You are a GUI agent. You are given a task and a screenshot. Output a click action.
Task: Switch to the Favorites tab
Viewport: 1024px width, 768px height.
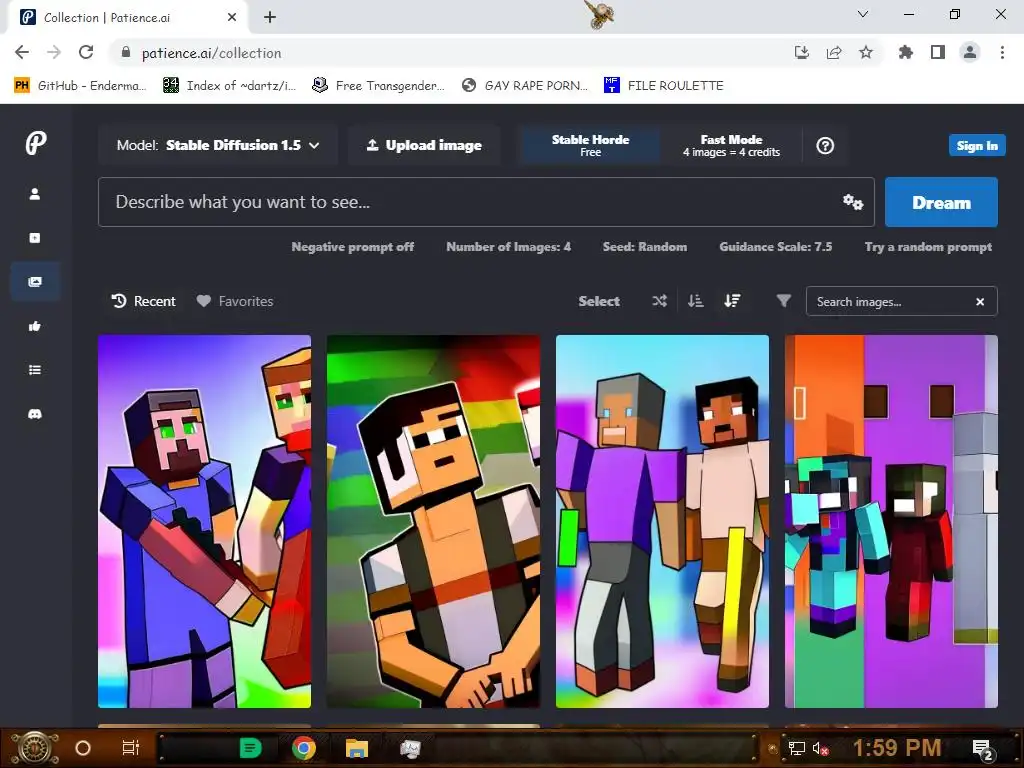tap(235, 301)
